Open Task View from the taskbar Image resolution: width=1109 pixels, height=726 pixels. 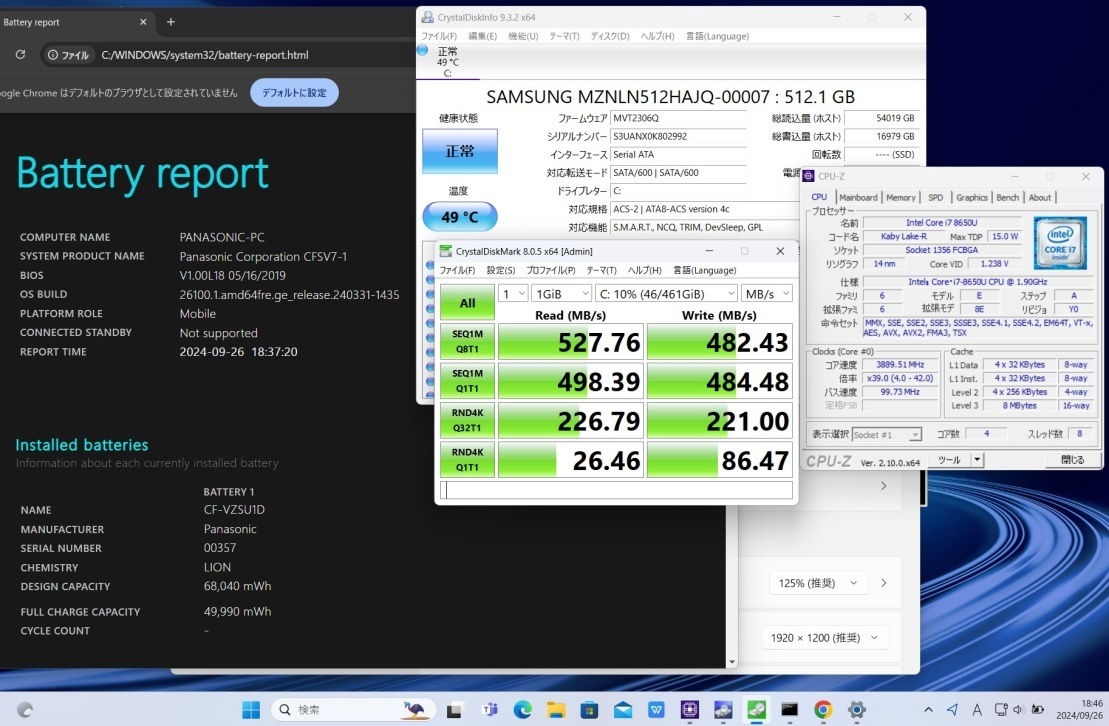(454, 710)
